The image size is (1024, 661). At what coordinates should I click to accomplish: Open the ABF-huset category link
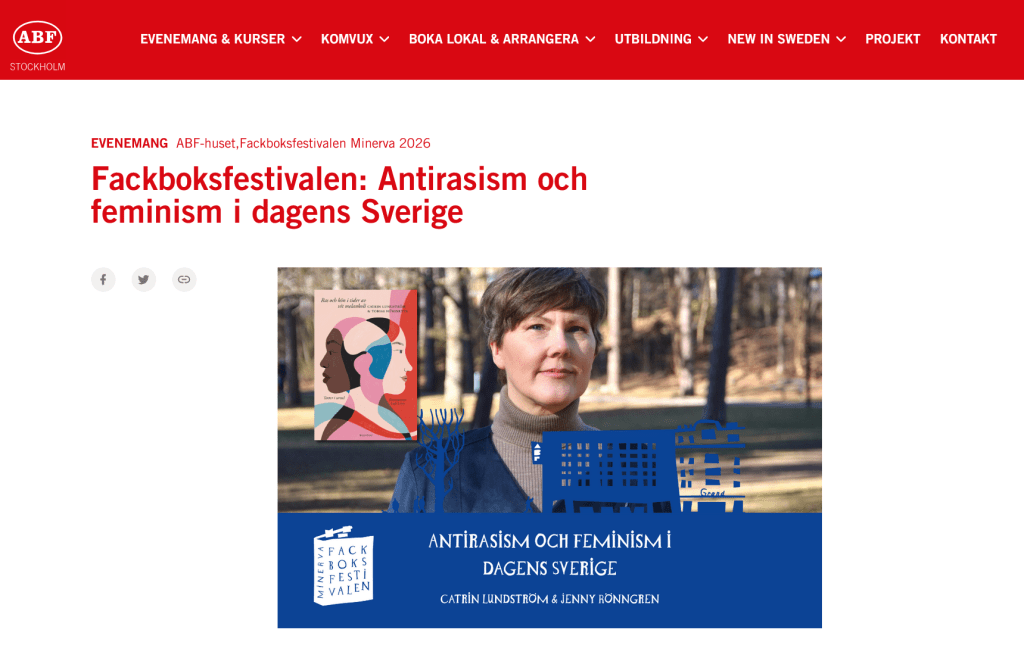pyautogui.click(x=205, y=143)
